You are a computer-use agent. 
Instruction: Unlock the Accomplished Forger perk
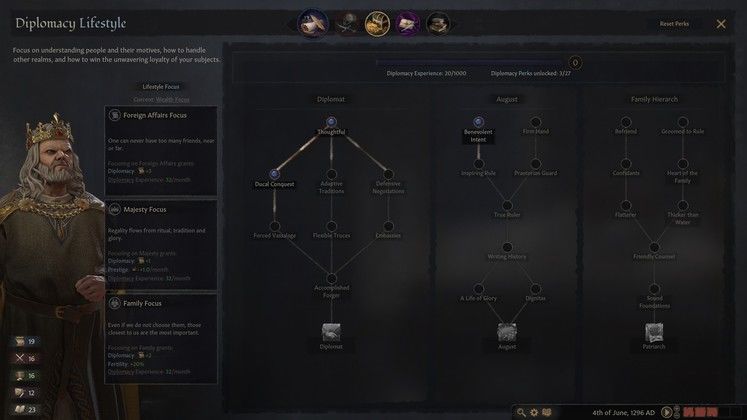(x=331, y=279)
